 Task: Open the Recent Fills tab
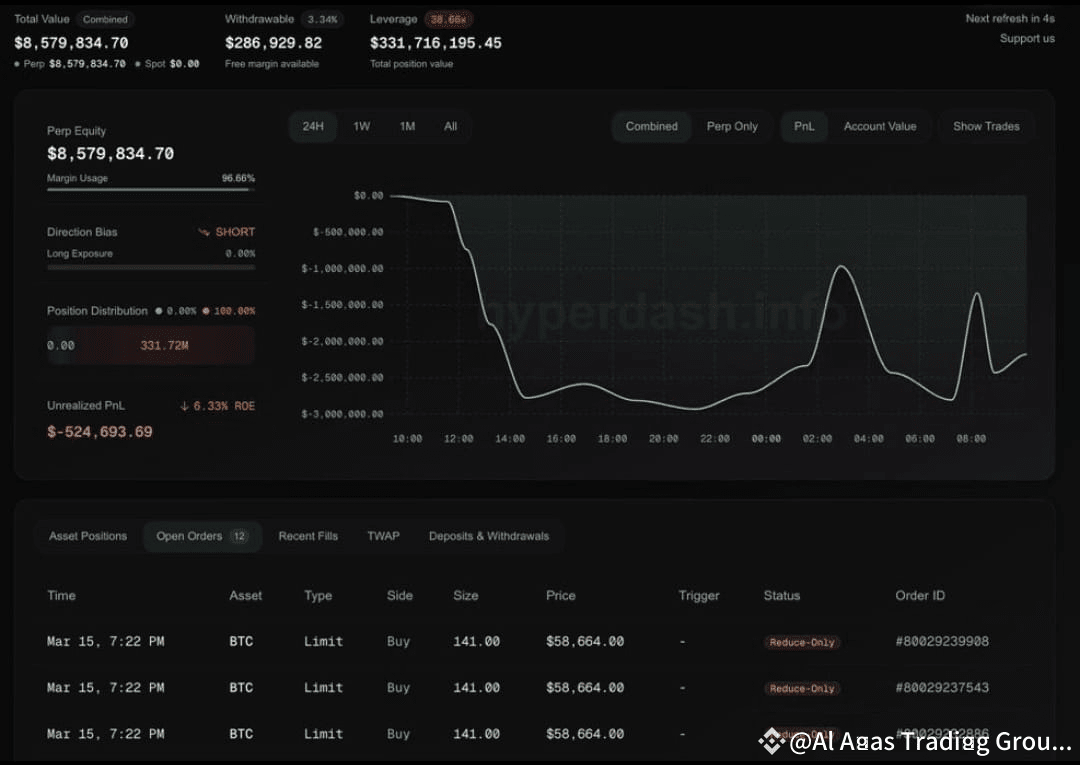click(308, 536)
